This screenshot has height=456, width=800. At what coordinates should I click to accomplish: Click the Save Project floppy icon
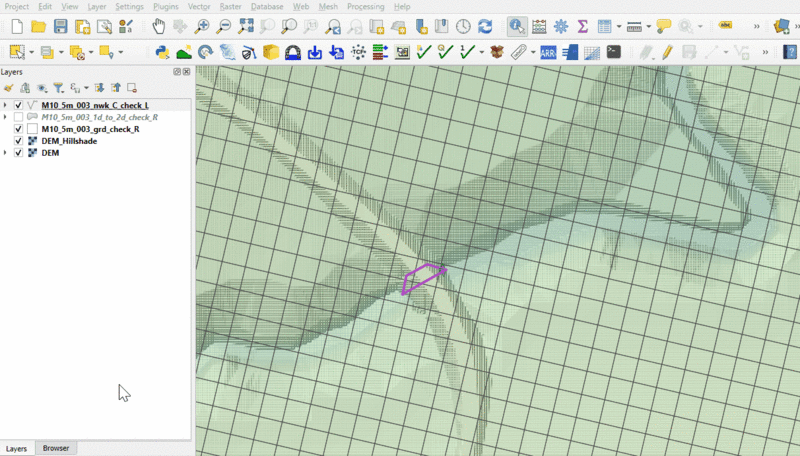point(61,26)
